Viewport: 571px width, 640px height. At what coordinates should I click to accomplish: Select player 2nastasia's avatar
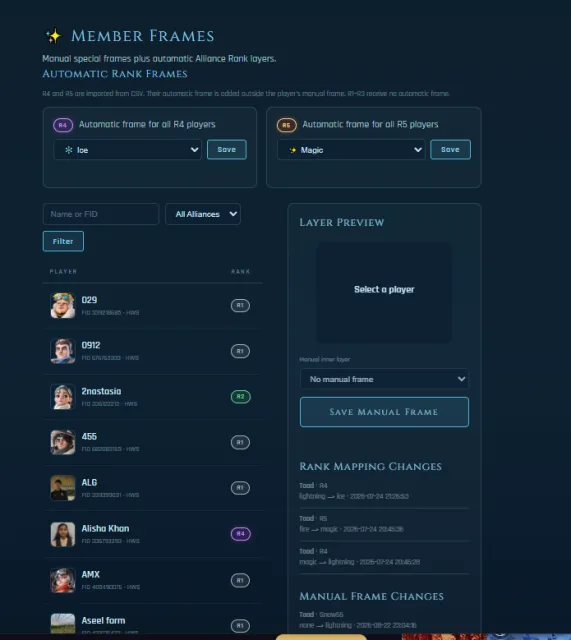point(62,397)
